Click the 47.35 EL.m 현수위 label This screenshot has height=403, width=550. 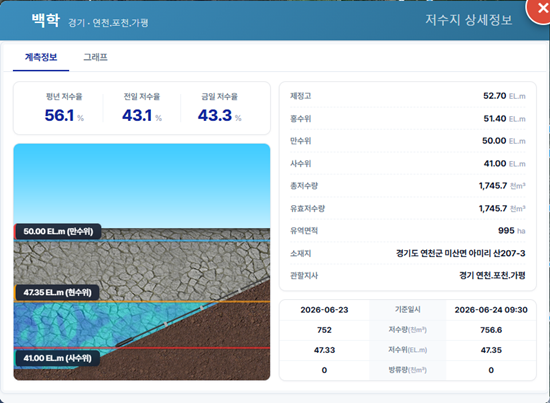[57, 293]
